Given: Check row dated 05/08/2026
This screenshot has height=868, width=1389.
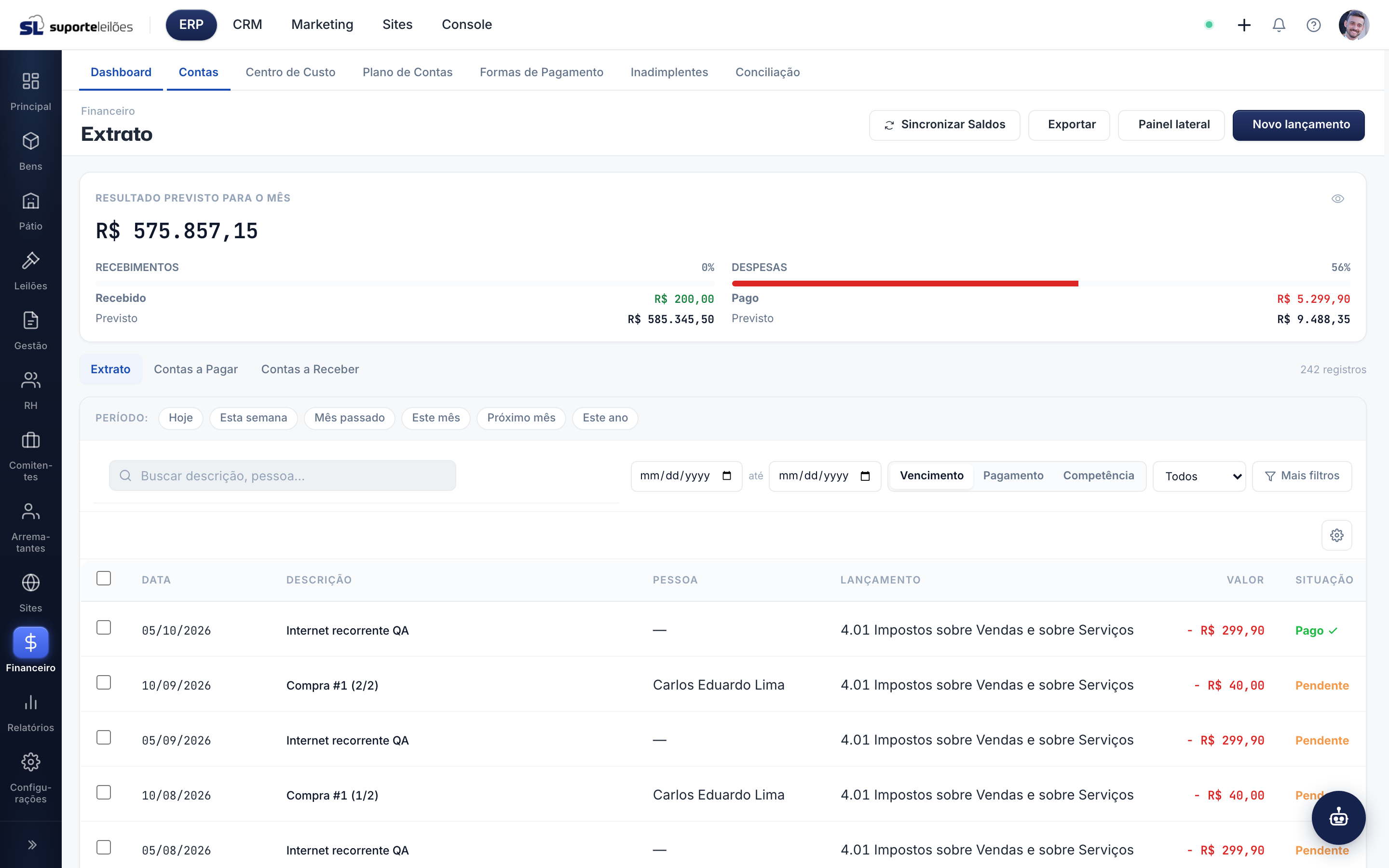Looking at the screenshot, I should (104, 847).
